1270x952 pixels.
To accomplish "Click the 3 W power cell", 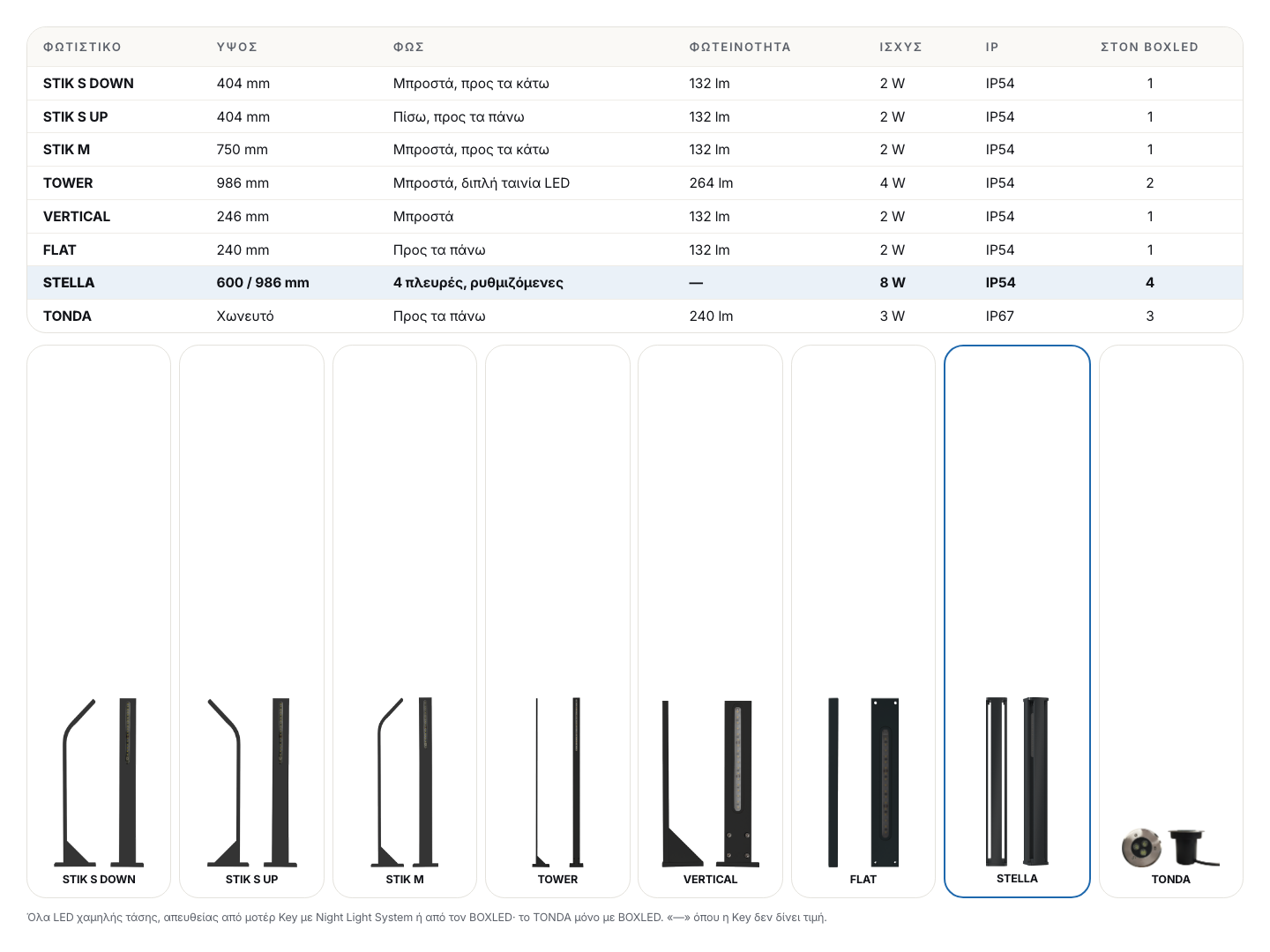I will point(893,316).
